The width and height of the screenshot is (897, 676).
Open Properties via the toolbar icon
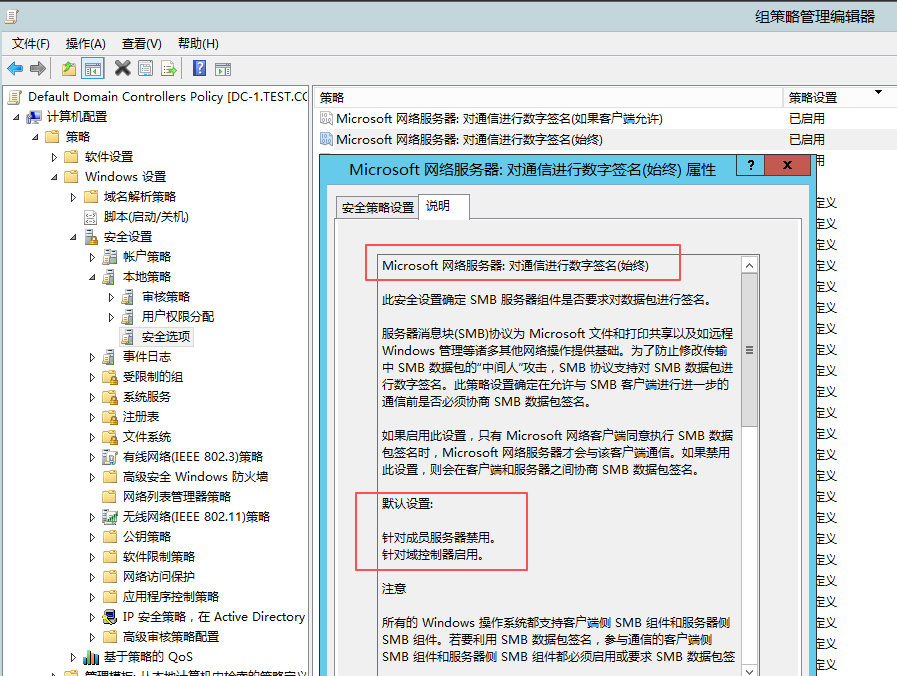(146, 69)
